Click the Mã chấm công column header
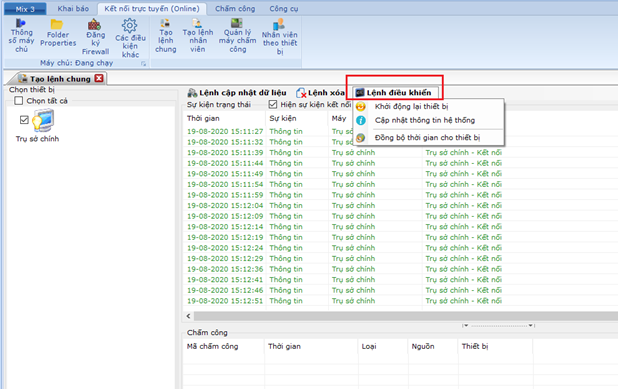This screenshot has width=619, height=389. (223, 346)
